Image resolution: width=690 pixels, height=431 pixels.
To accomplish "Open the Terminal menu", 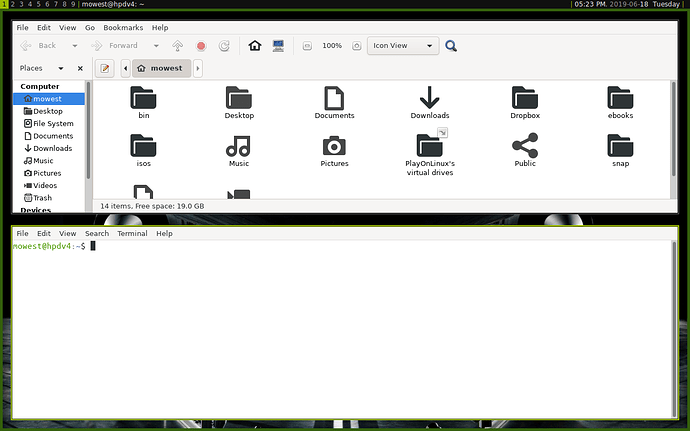I will pos(132,233).
